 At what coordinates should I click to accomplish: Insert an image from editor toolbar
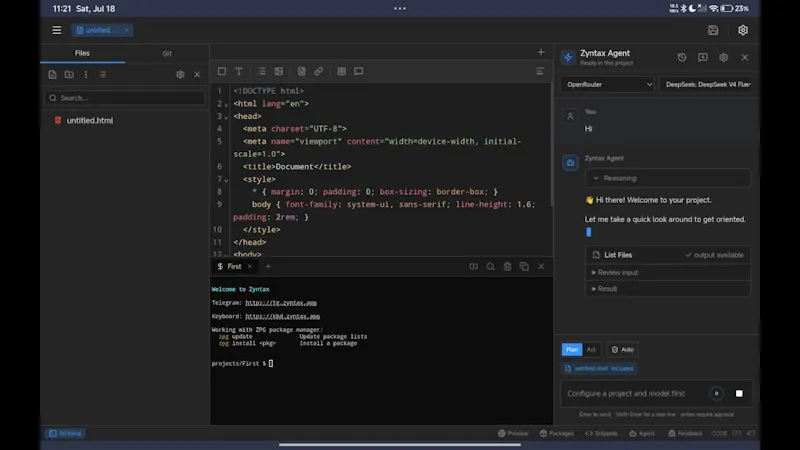[x=279, y=71]
